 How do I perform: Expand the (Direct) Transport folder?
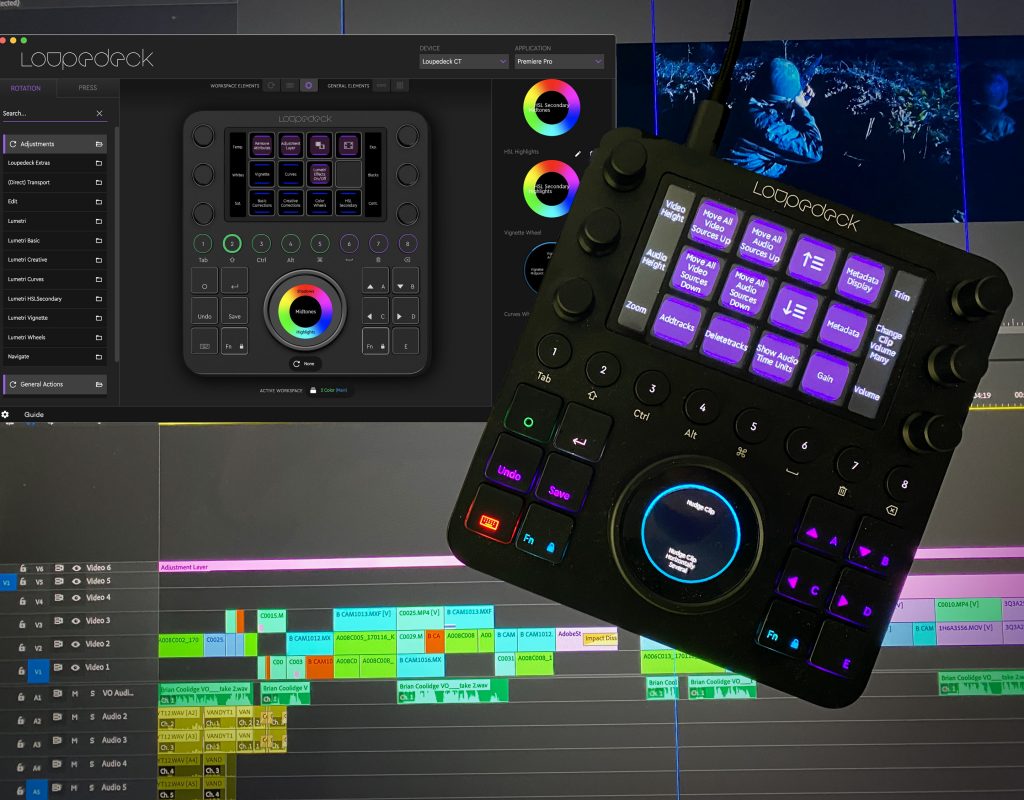coord(55,182)
